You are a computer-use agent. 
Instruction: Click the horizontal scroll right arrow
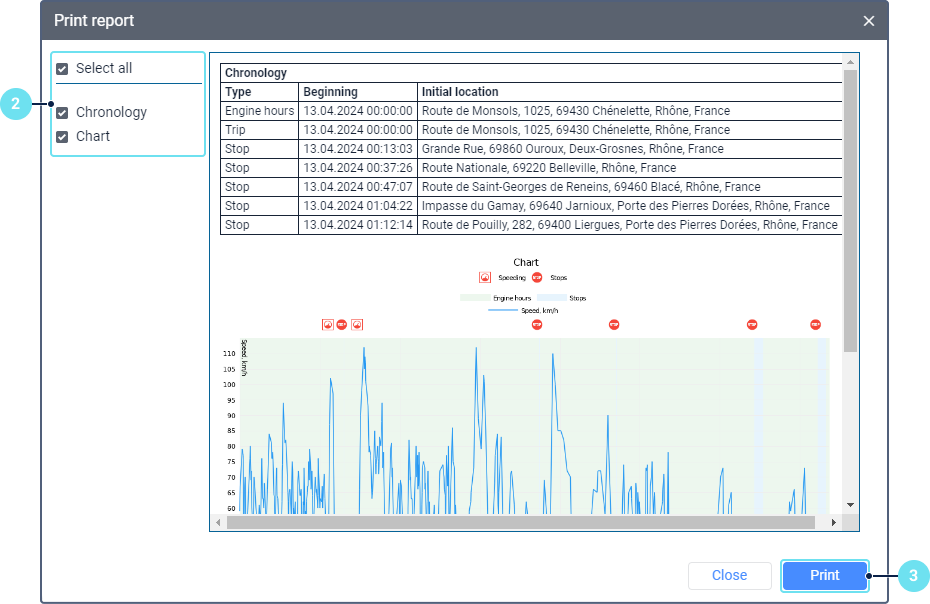click(x=834, y=523)
